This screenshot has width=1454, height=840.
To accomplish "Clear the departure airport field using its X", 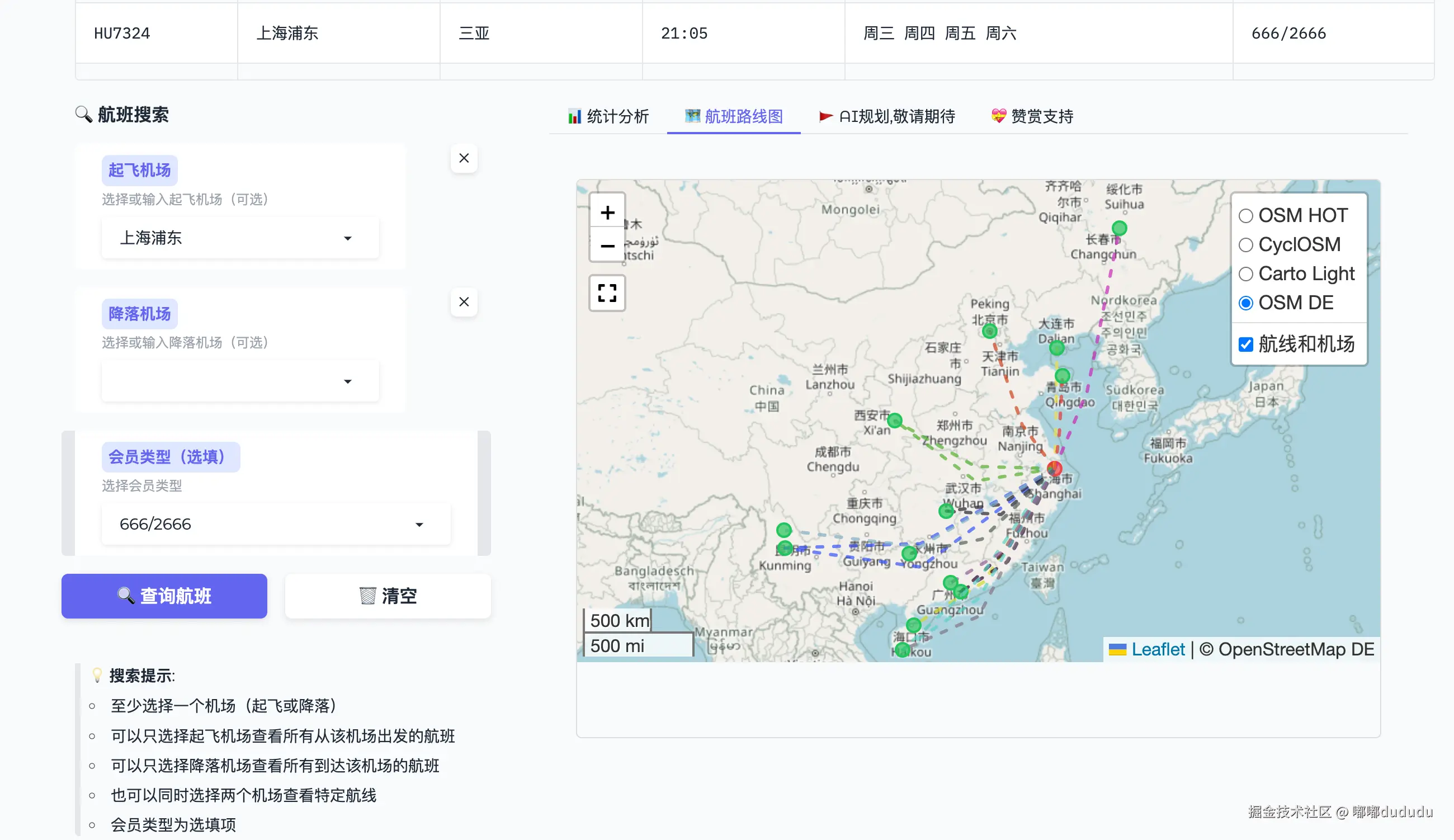I will [464, 158].
